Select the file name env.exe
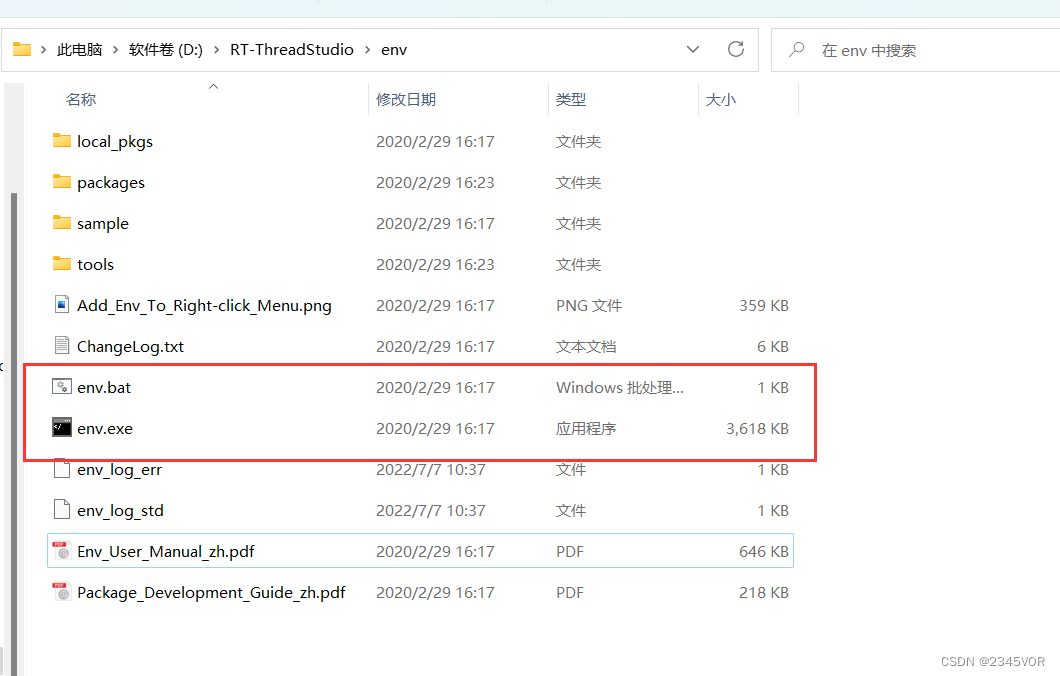Screen dimensions: 1060x676 (105, 429)
